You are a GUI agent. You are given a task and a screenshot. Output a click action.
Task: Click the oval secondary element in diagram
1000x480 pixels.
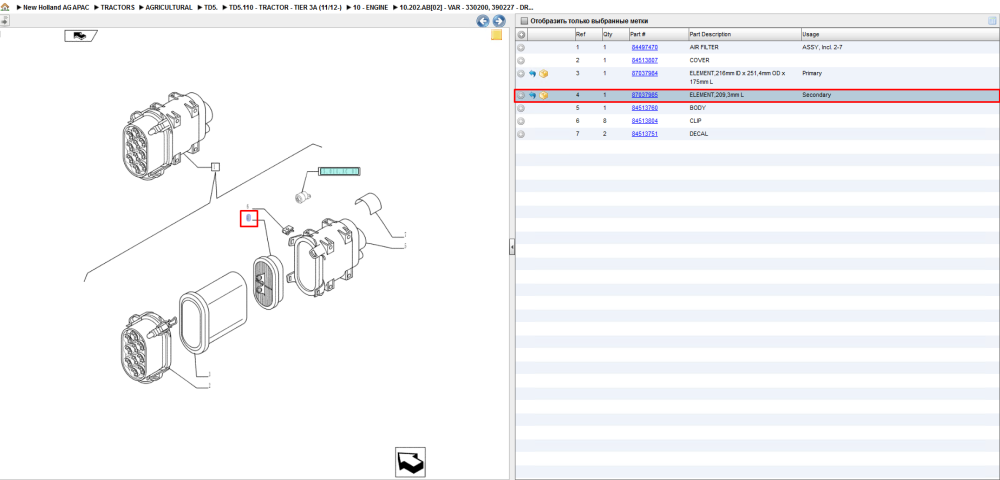(268, 283)
